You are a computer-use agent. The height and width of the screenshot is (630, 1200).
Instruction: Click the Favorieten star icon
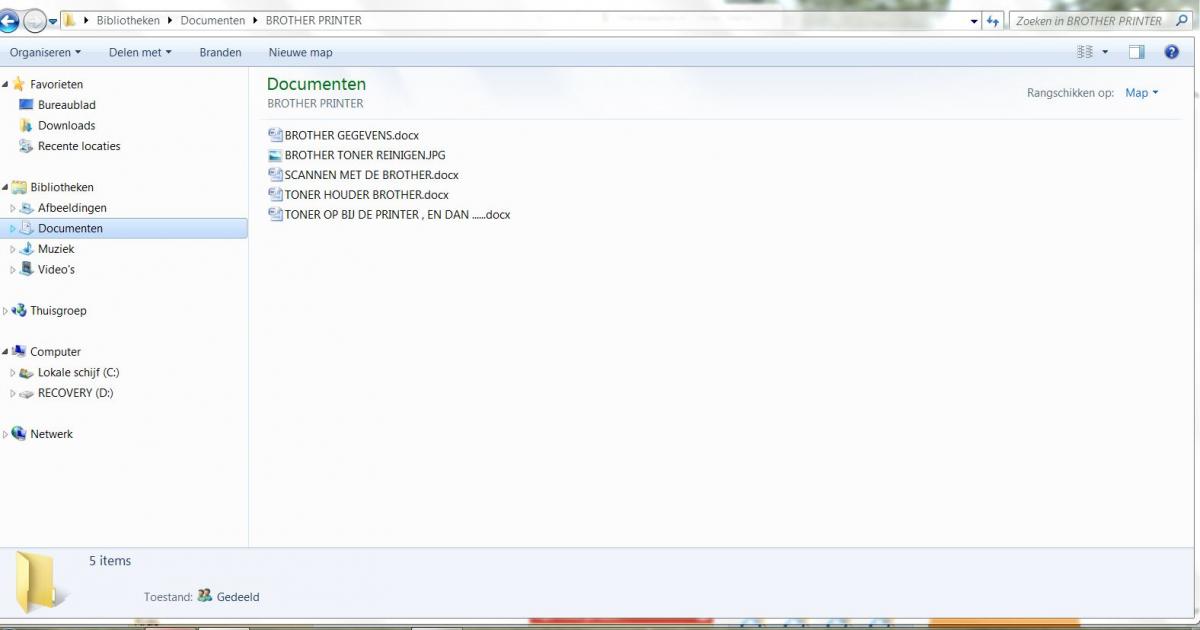(19, 84)
